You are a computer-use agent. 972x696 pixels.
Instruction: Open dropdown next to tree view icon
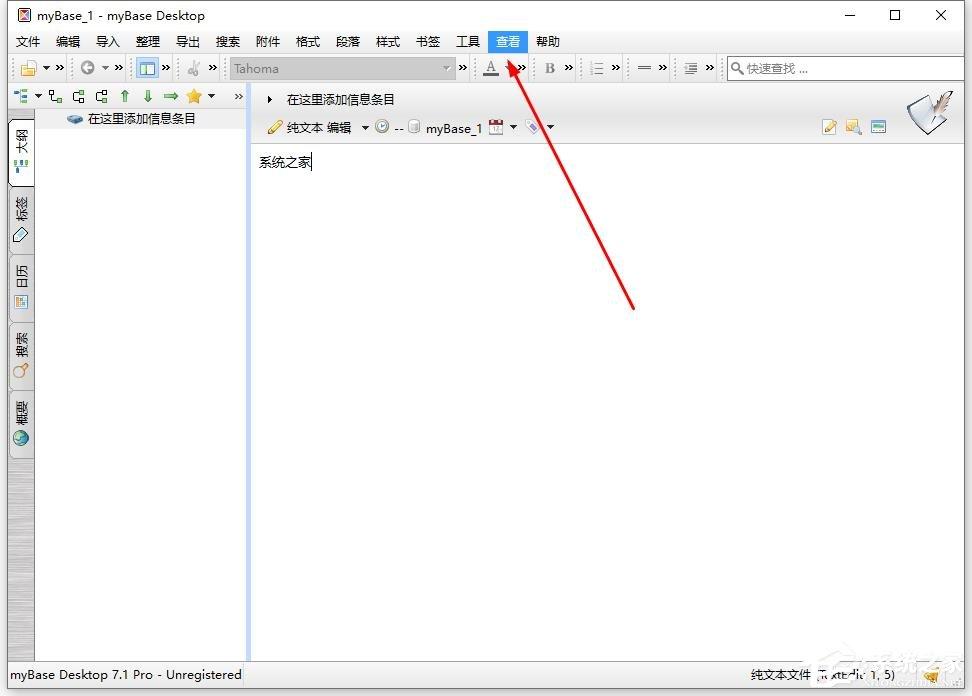pos(38,96)
